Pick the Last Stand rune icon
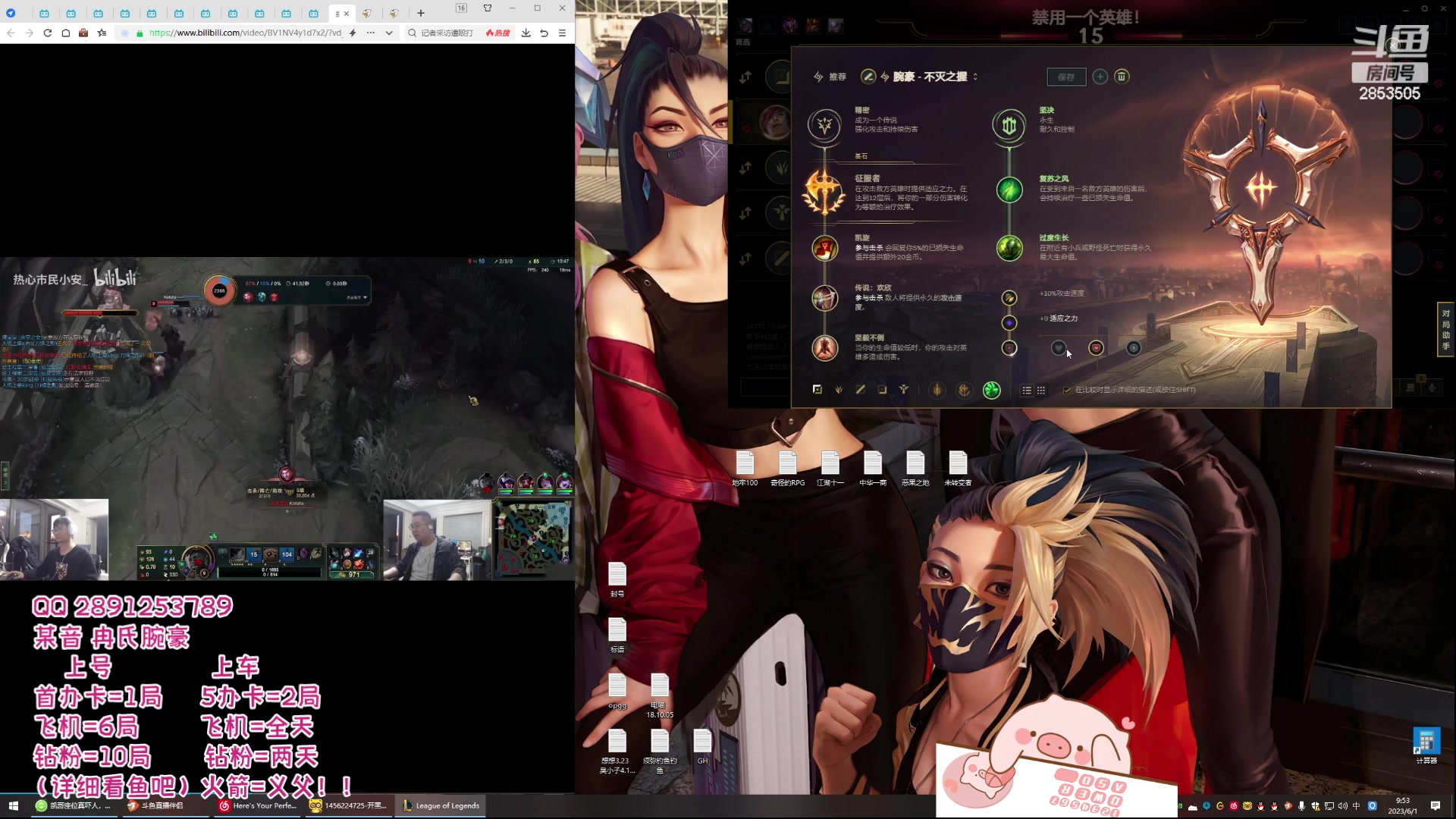The image size is (1456, 819). click(824, 348)
